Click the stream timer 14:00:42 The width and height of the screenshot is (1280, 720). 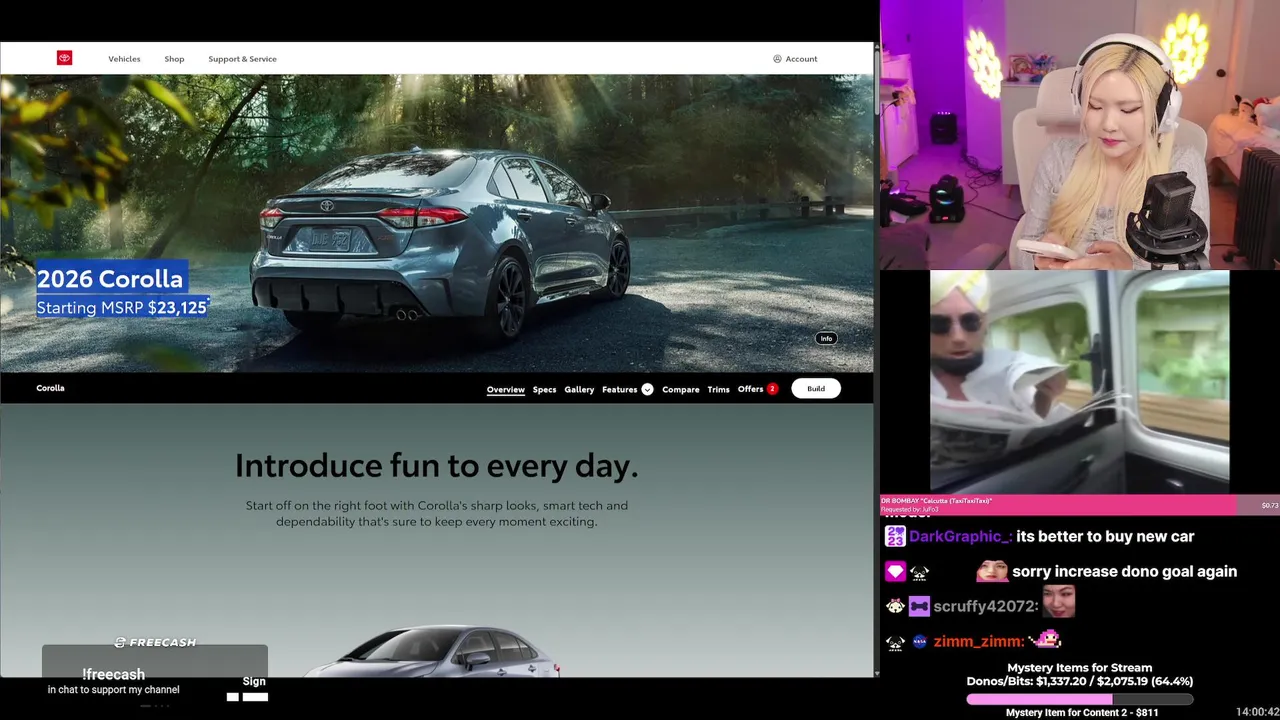pyautogui.click(x=1257, y=712)
